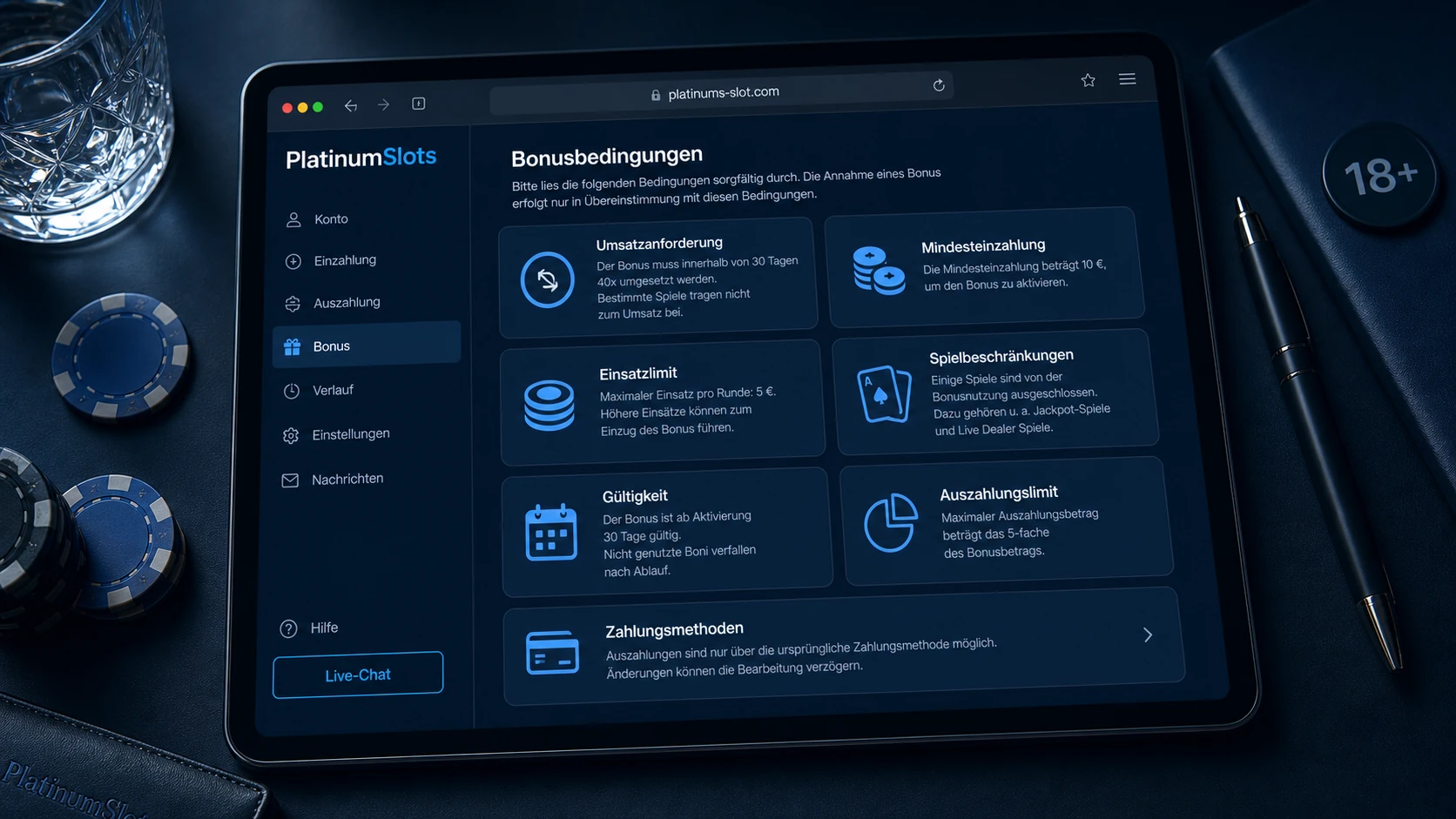Click the Spielbeschränkungen heading
The height and width of the screenshot is (819, 1456).
pos(1001,356)
